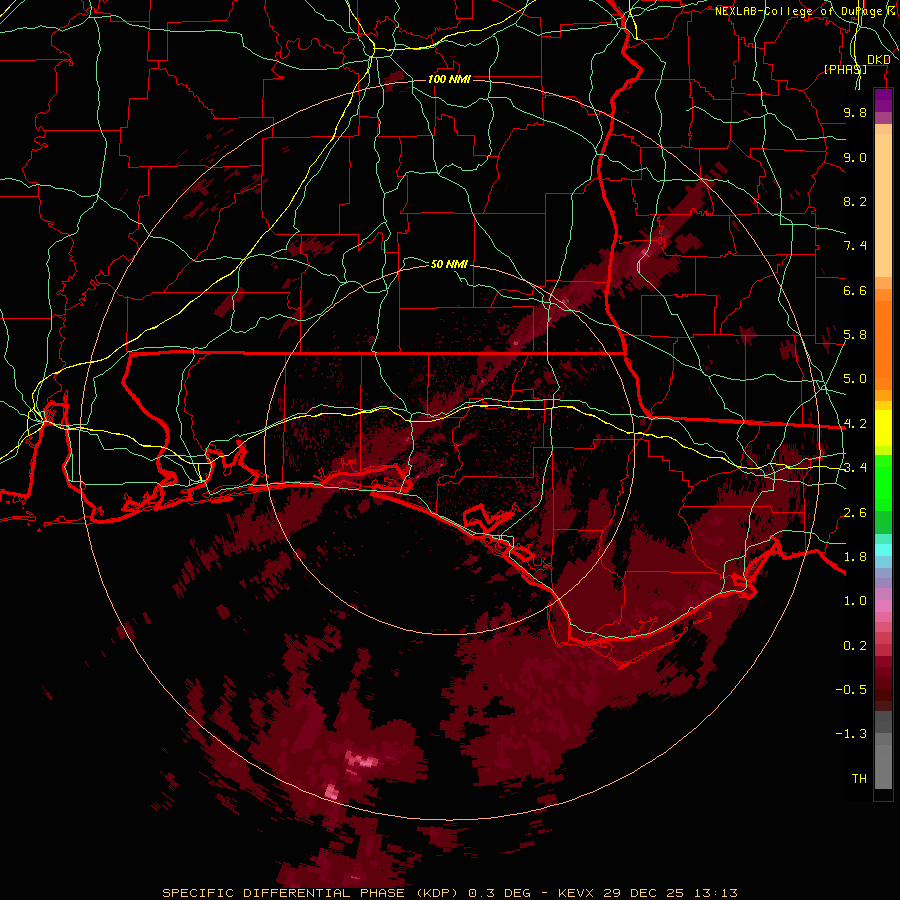This screenshot has height=900, width=900.
Task: Click the 5.8 value on the color scale
Action: point(855,335)
